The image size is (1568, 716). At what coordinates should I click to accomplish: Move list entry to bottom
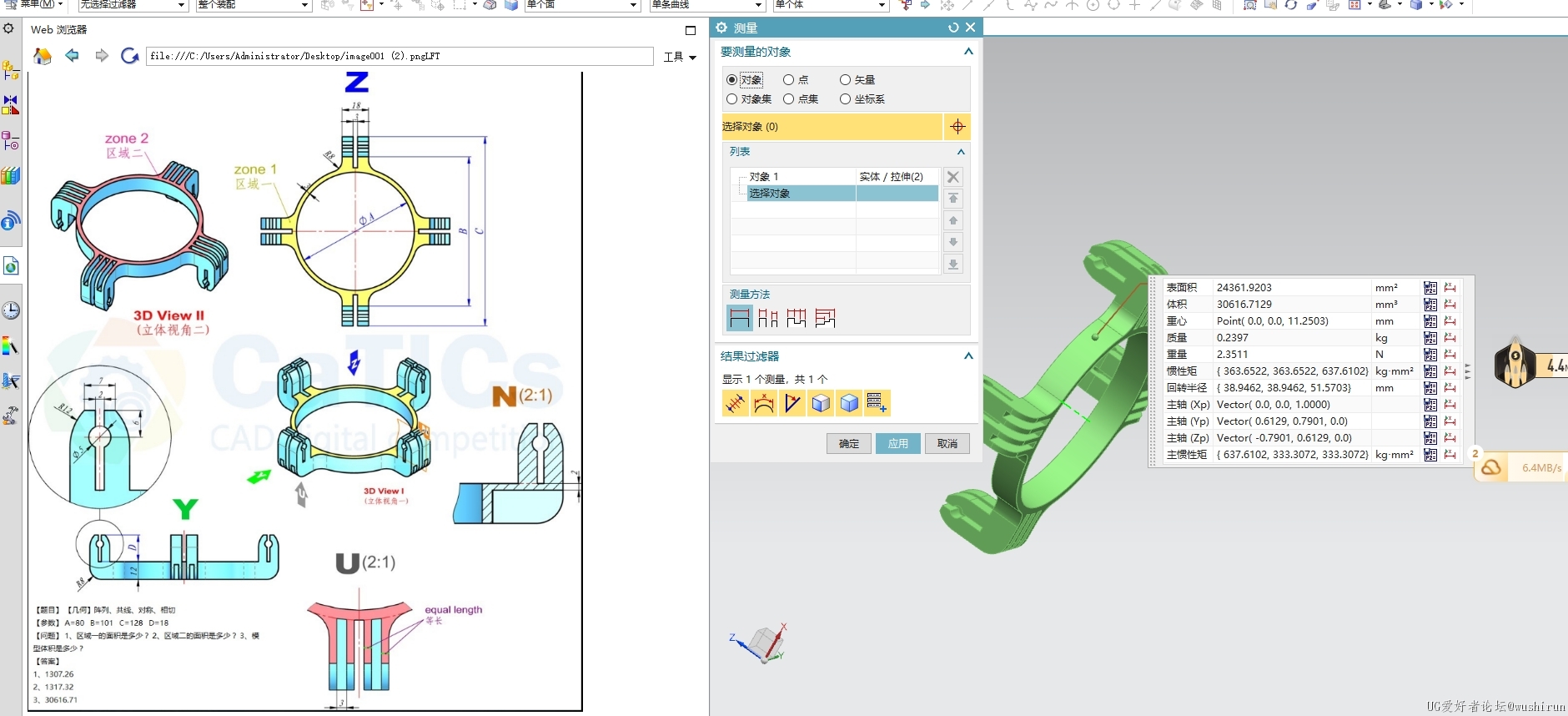[953, 264]
